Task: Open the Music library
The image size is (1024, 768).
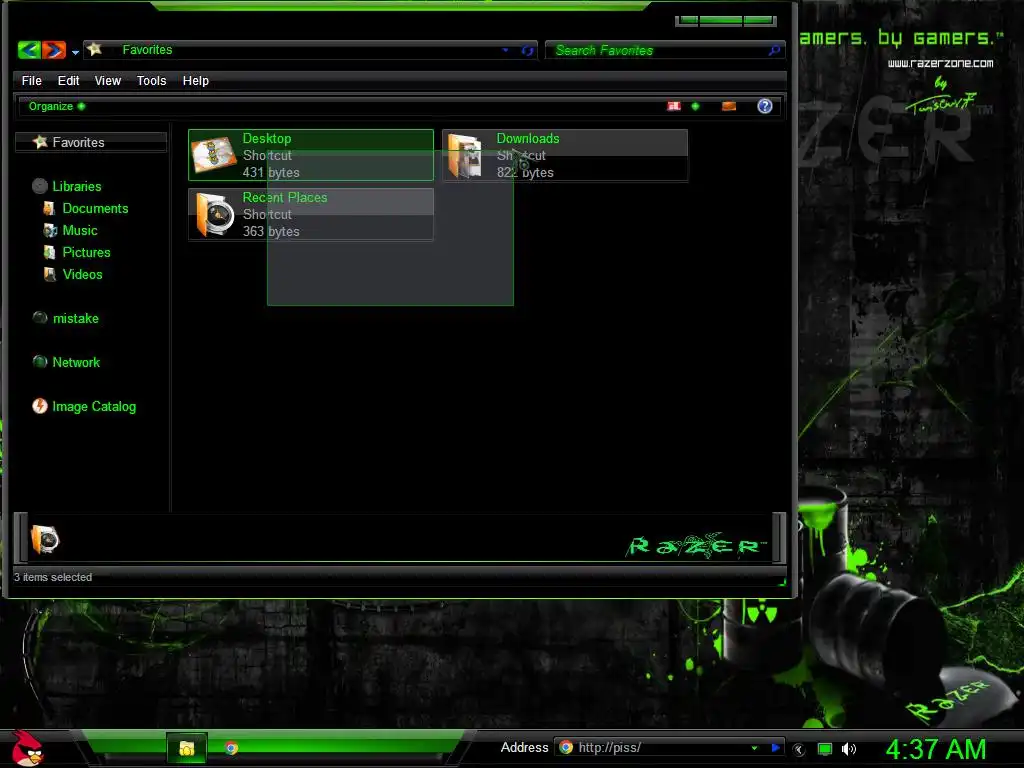Action: click(x=80, y=231)
